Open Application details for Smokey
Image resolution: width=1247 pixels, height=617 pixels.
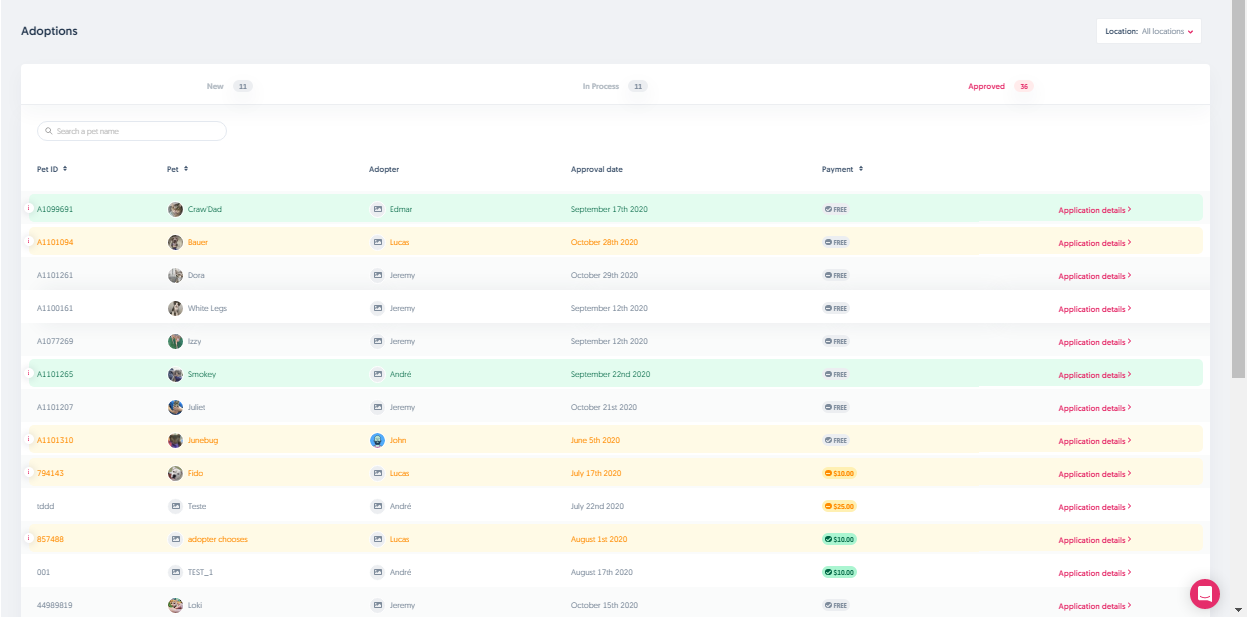coord(1094,375)
